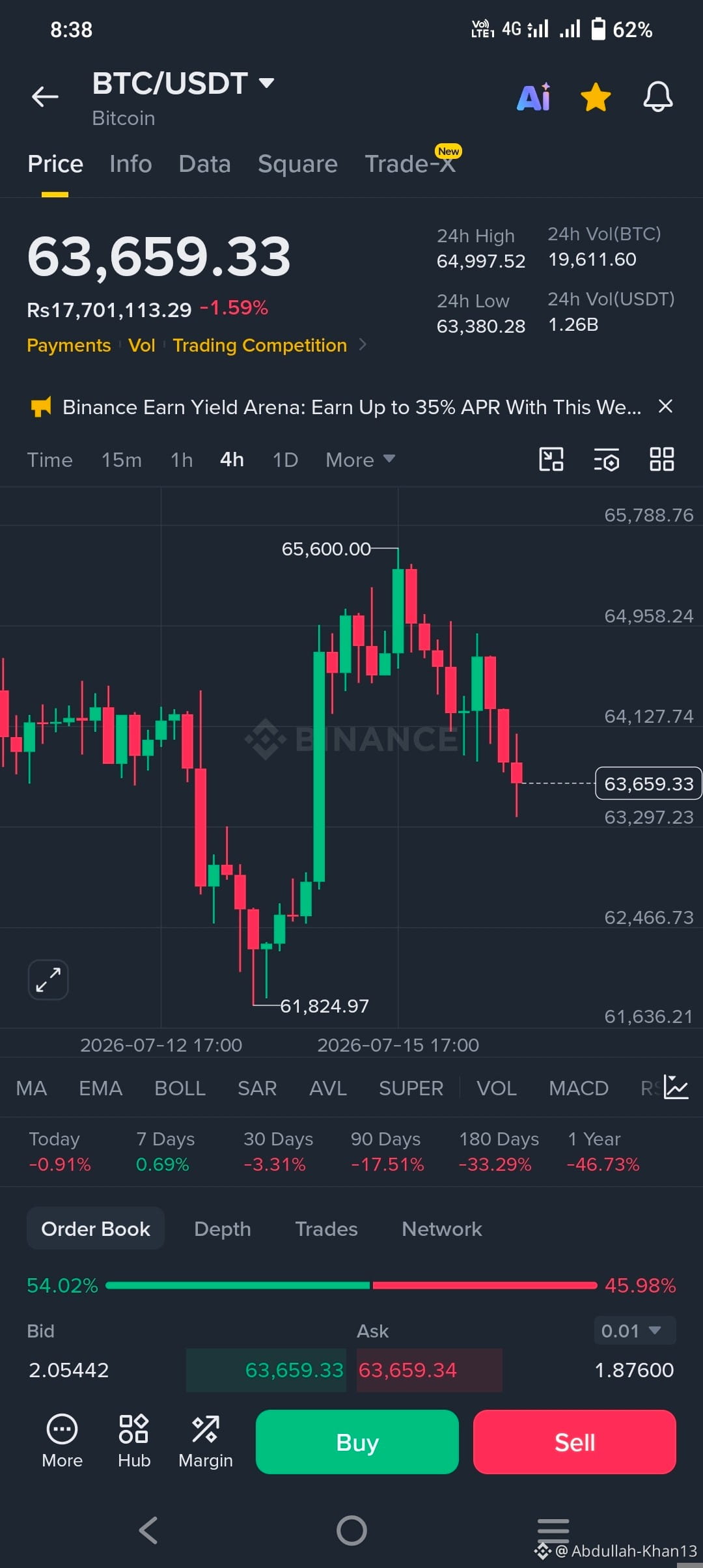Select ask price 63,659.34 in order book
703x1568 pixels.
point(407,1370)
